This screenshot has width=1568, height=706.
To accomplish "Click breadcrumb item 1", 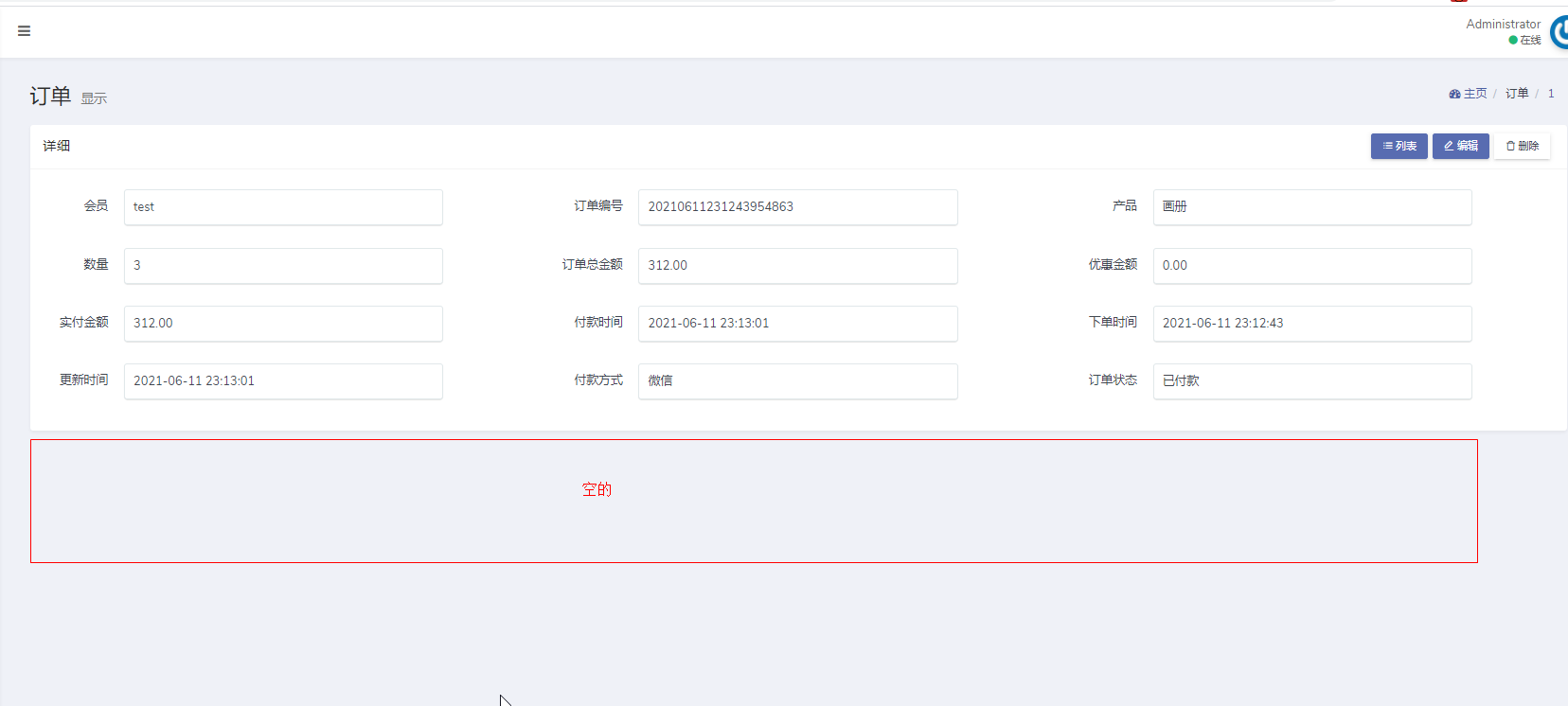I will (1551, 94).
